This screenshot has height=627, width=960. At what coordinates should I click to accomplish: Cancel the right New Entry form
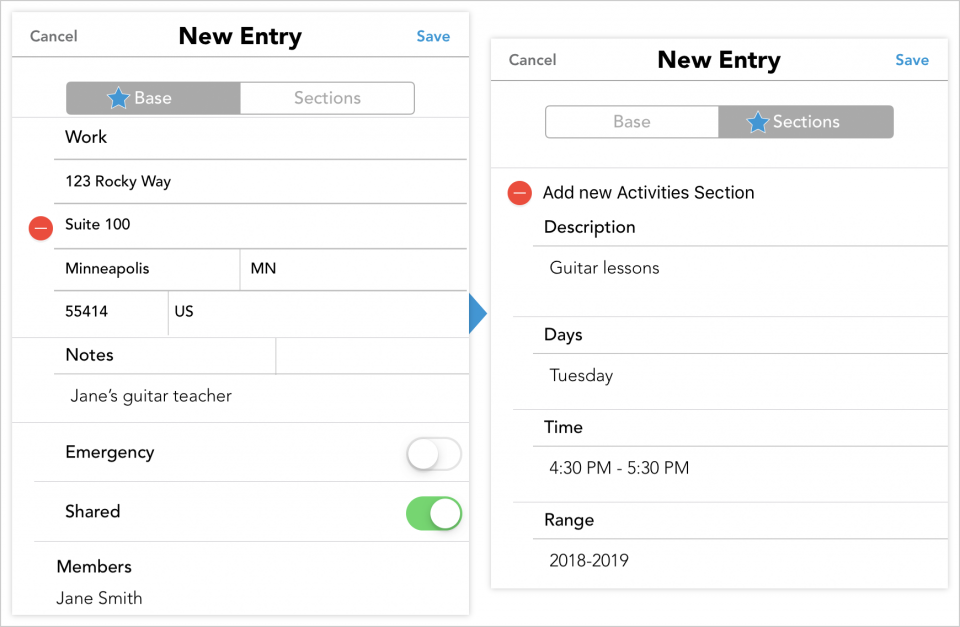pos(531,60)
